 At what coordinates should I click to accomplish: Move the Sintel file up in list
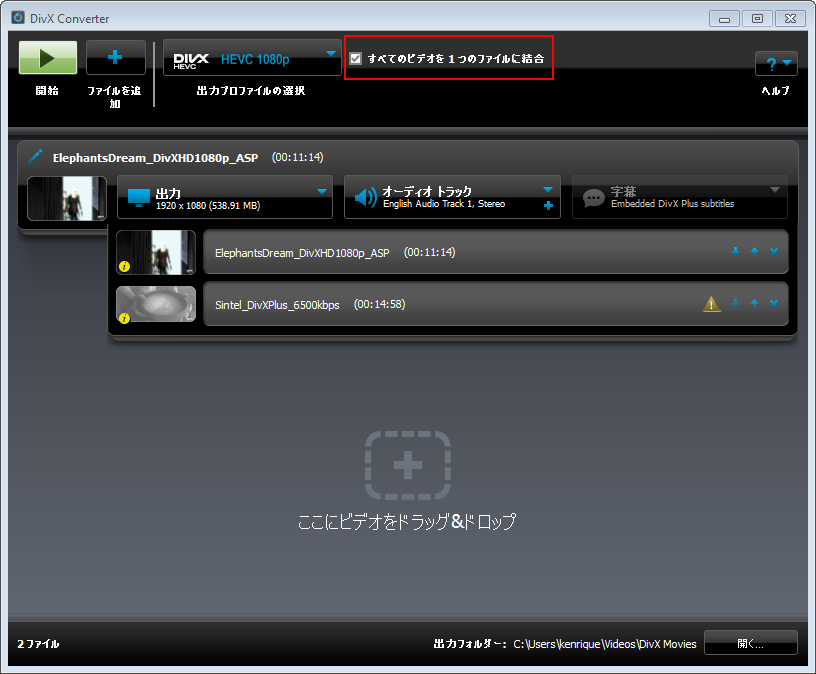click(x=755, y=303)
